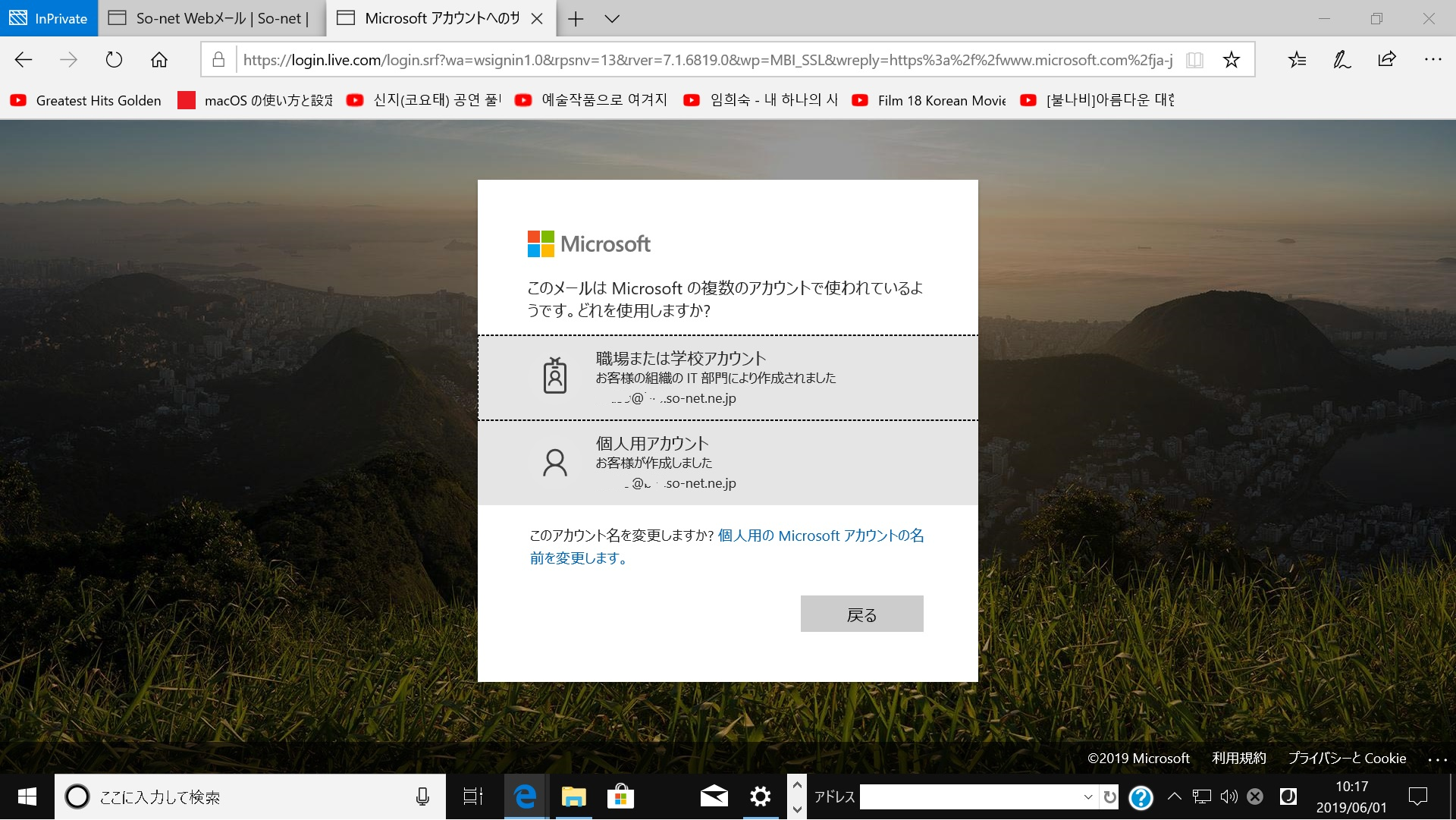Click the InPrivate indicator
The image size is (1456, 820).
(x=49, y=19)
